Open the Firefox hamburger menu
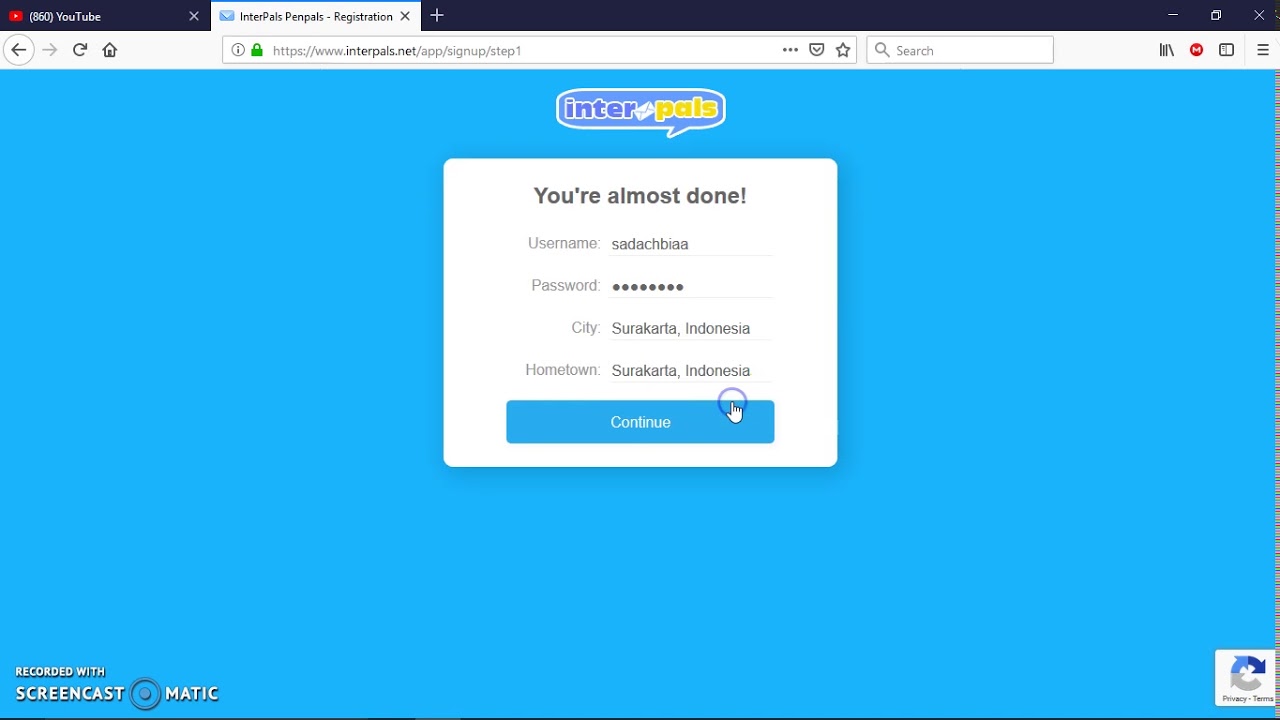 (1263, 50)
